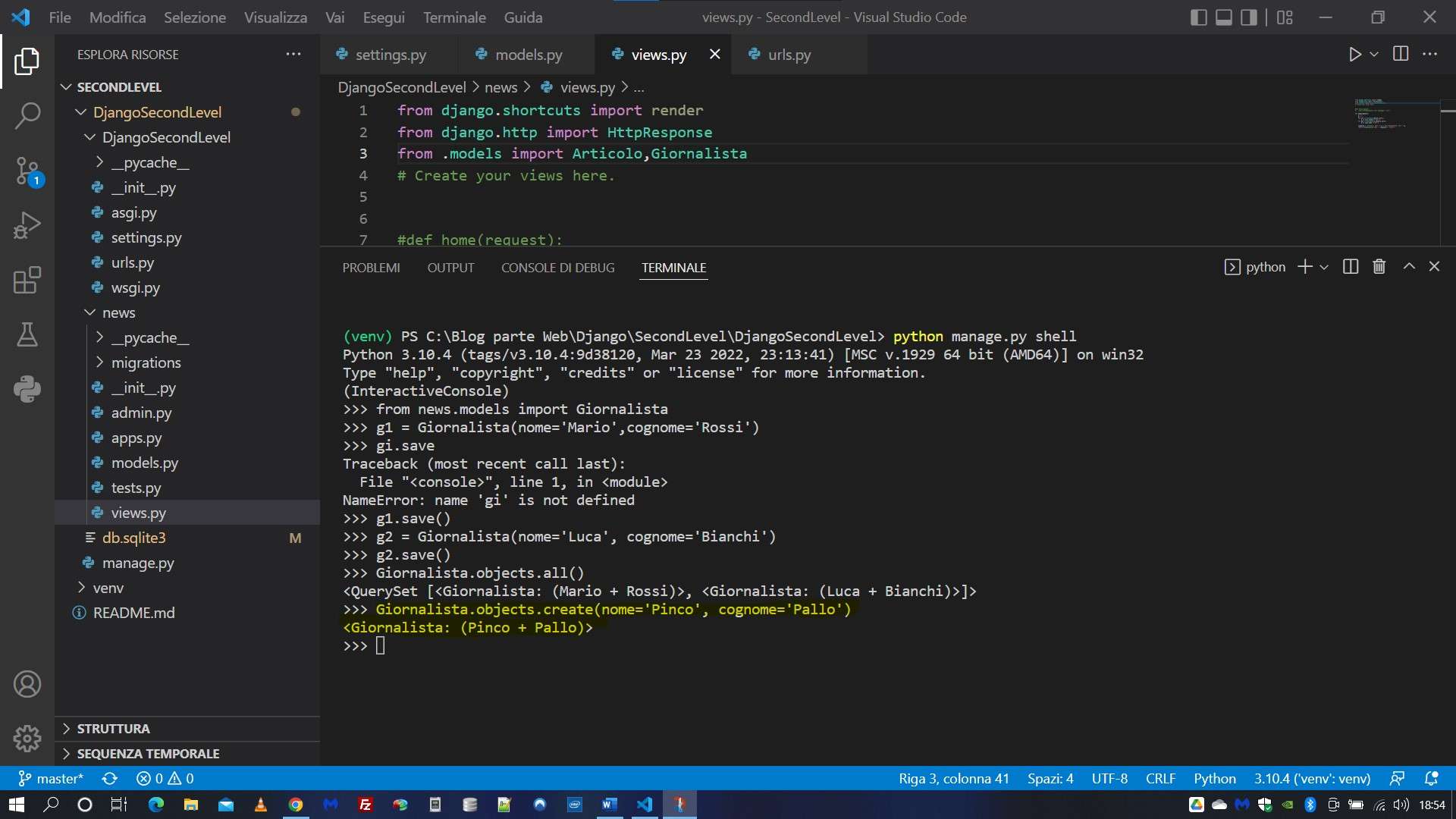Open Windows Start menu

(x=17, y=805)
